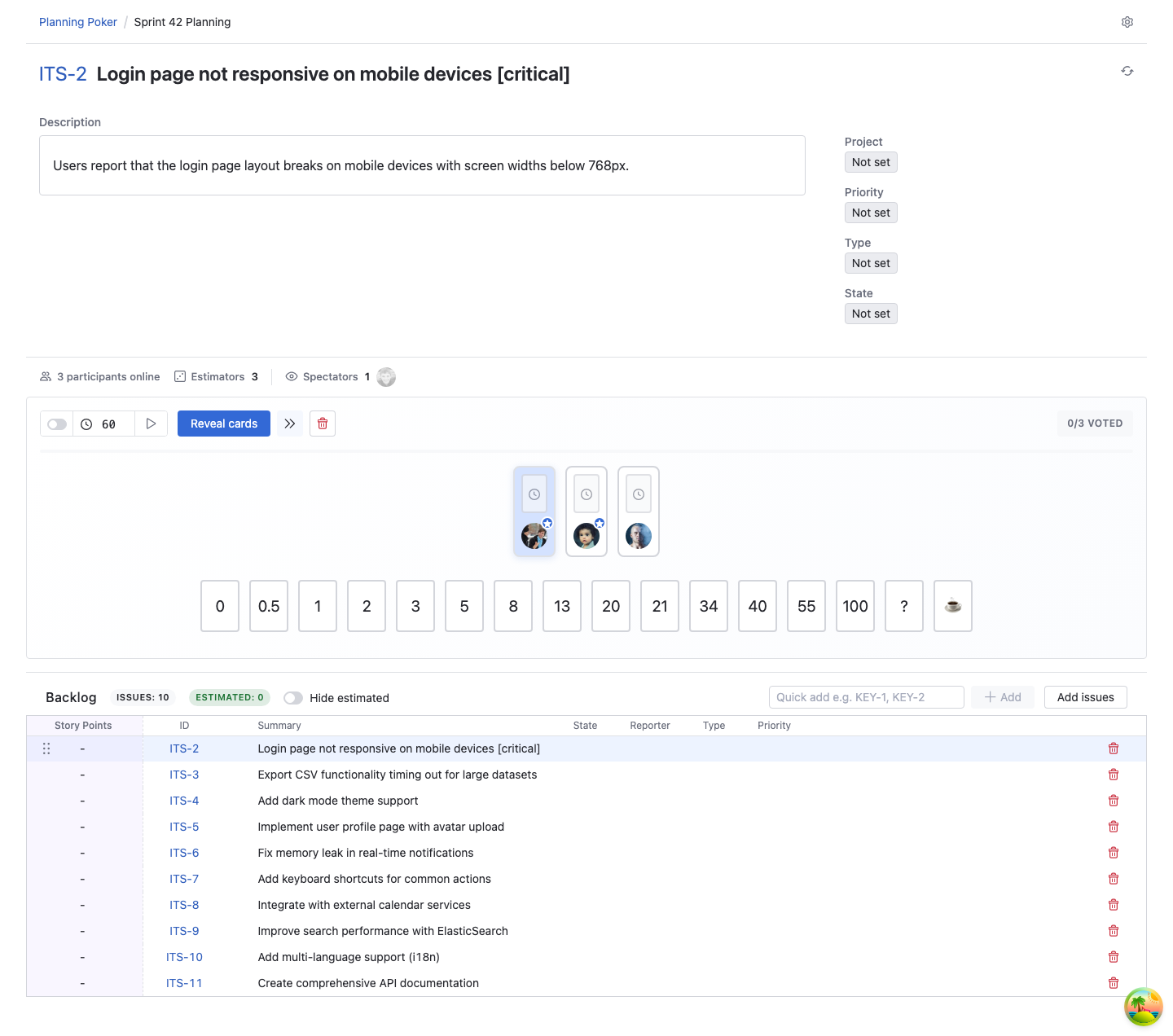Image resolution: width=1173 pixels, height=1036 pixels.
Task: Click the Add issues button
Action: tap(1086, 697)
